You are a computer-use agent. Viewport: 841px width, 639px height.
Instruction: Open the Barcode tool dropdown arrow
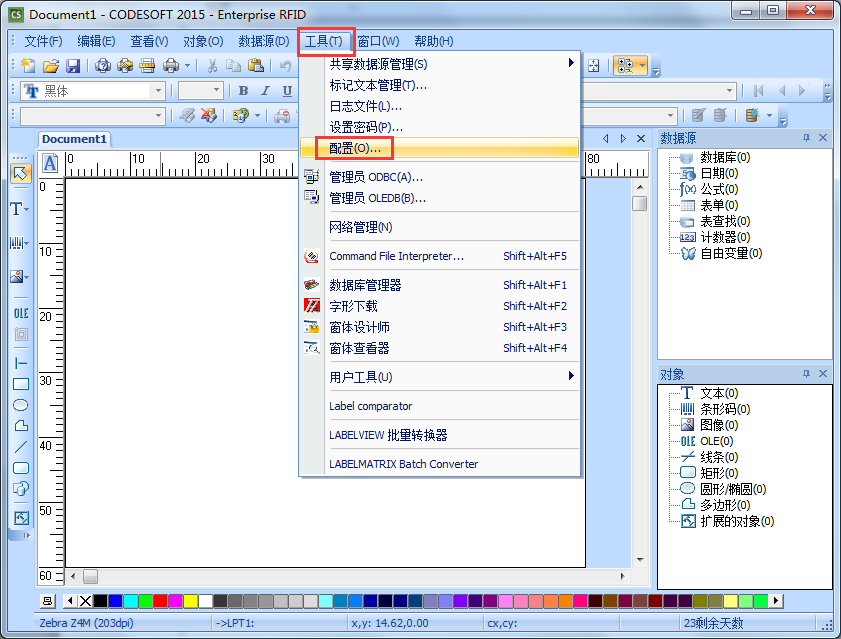(x=27, y=244)
